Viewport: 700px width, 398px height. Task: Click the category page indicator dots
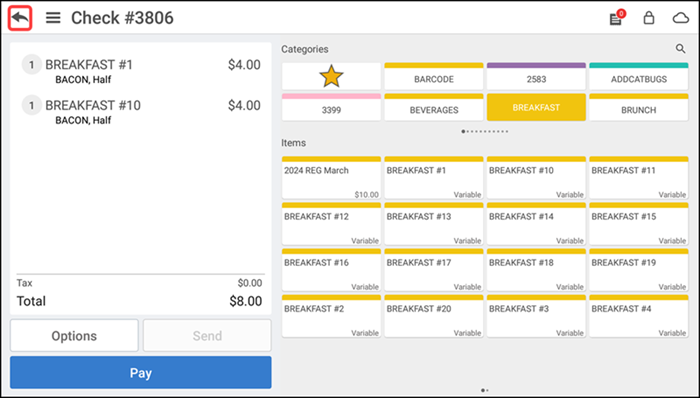click(x=485, y=131)
